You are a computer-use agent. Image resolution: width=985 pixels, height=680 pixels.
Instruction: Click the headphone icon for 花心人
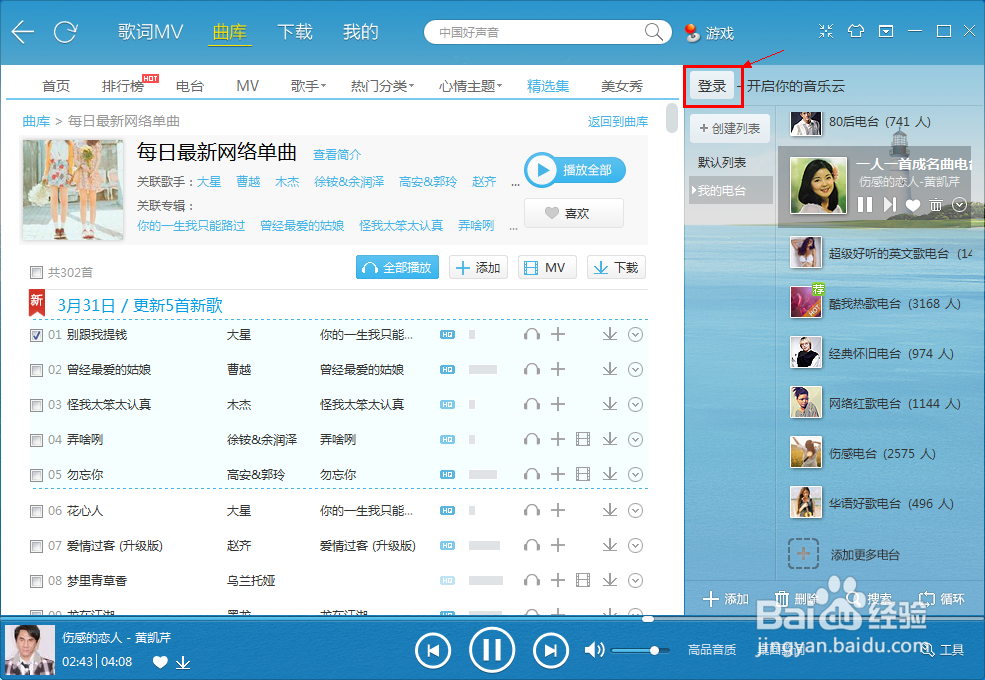tap(531, 510)
